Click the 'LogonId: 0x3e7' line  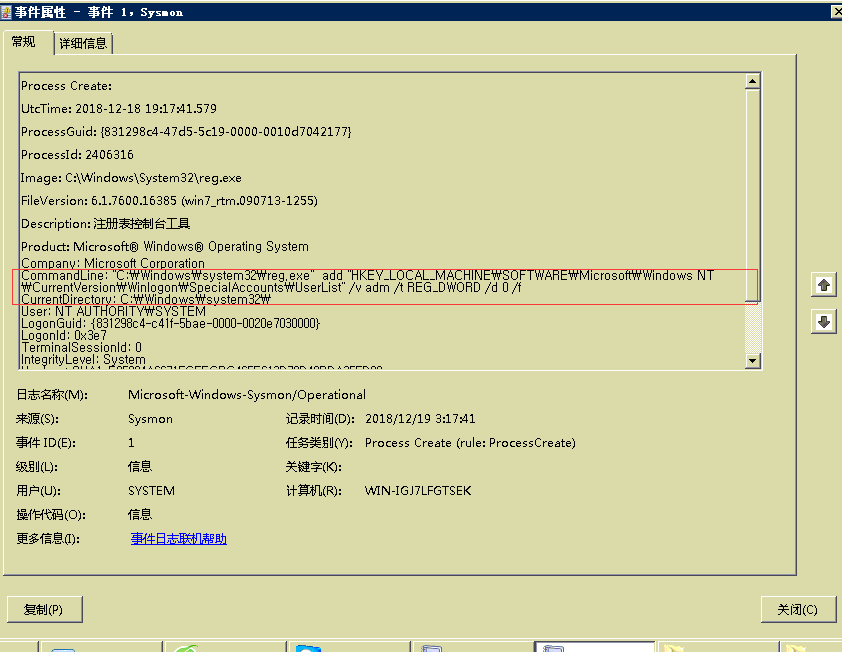[64, 336]
